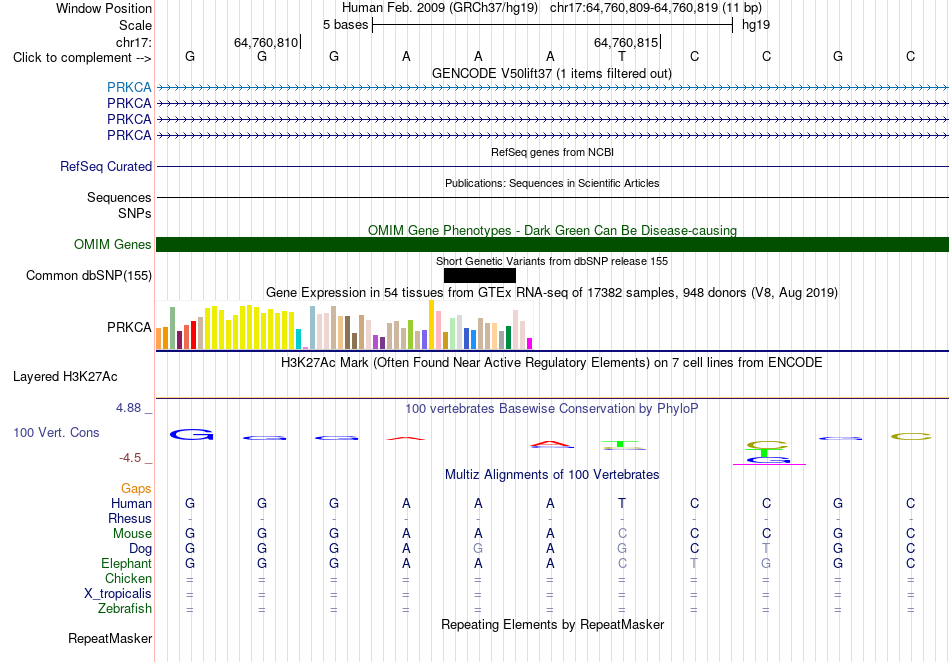
Task: Click the chr17:64,760,809-64,760,819 window position text
Action: pyautogui.click(x=634, y=8)
